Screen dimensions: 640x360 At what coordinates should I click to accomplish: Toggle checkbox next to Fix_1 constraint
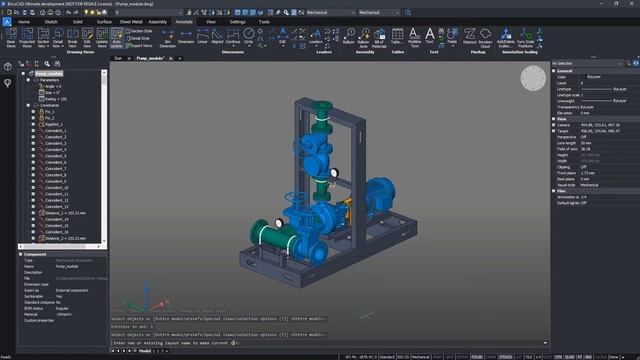pyautogui.click(x=33, y=111)
